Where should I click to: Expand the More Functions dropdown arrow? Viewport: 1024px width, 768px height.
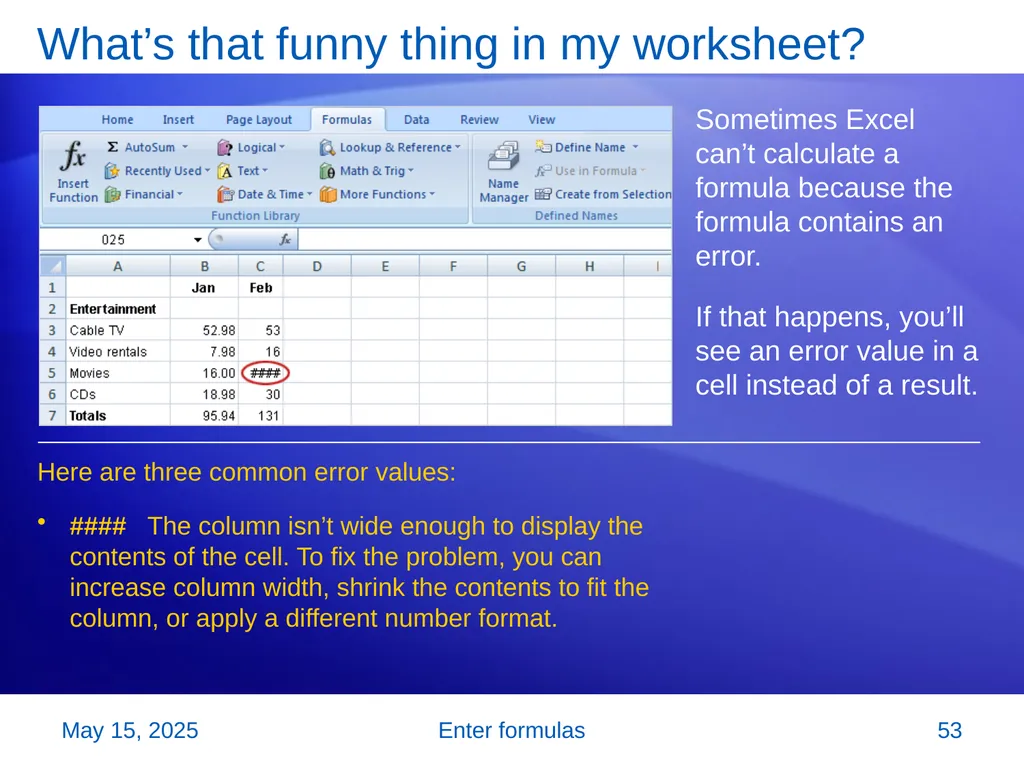pyautogui.click(x=432, y=194)
